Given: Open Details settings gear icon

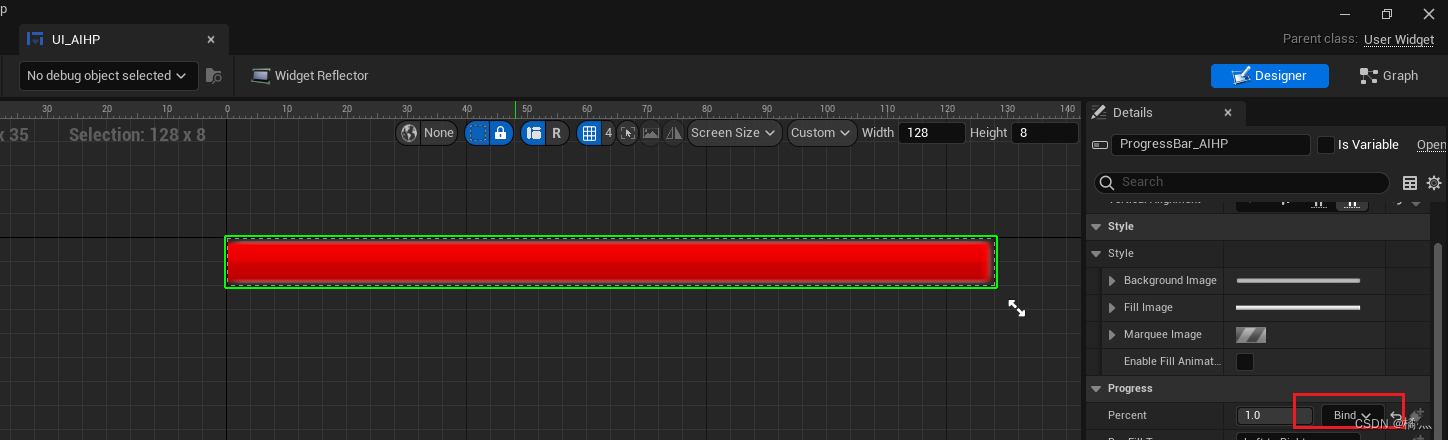Looking at the screenshot, I should point(1434,182).
